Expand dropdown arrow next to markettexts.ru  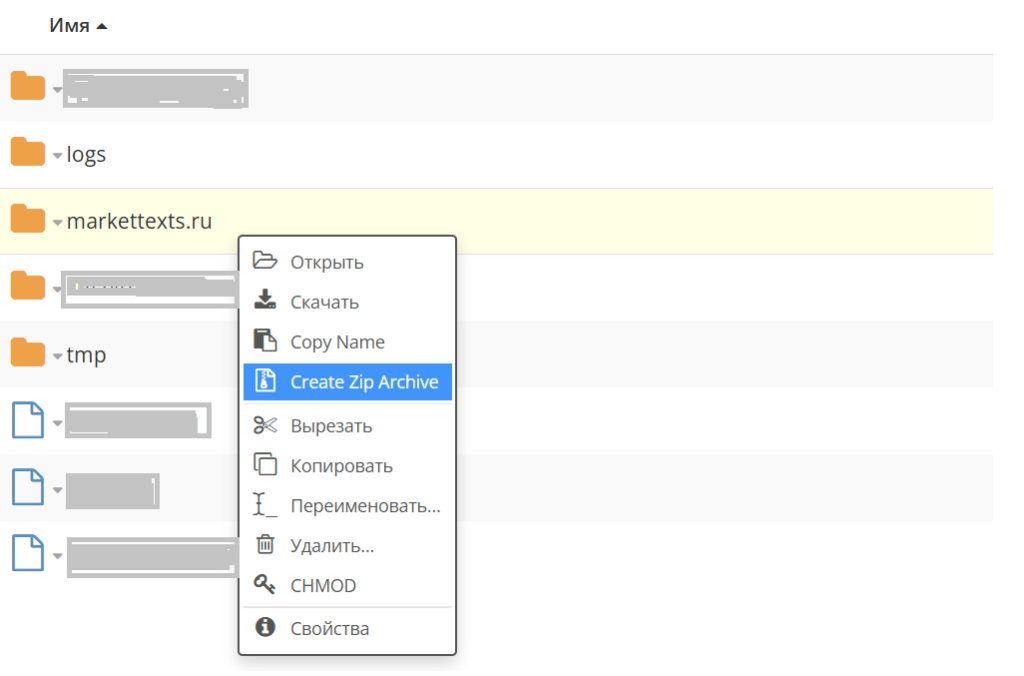[58, 222]
